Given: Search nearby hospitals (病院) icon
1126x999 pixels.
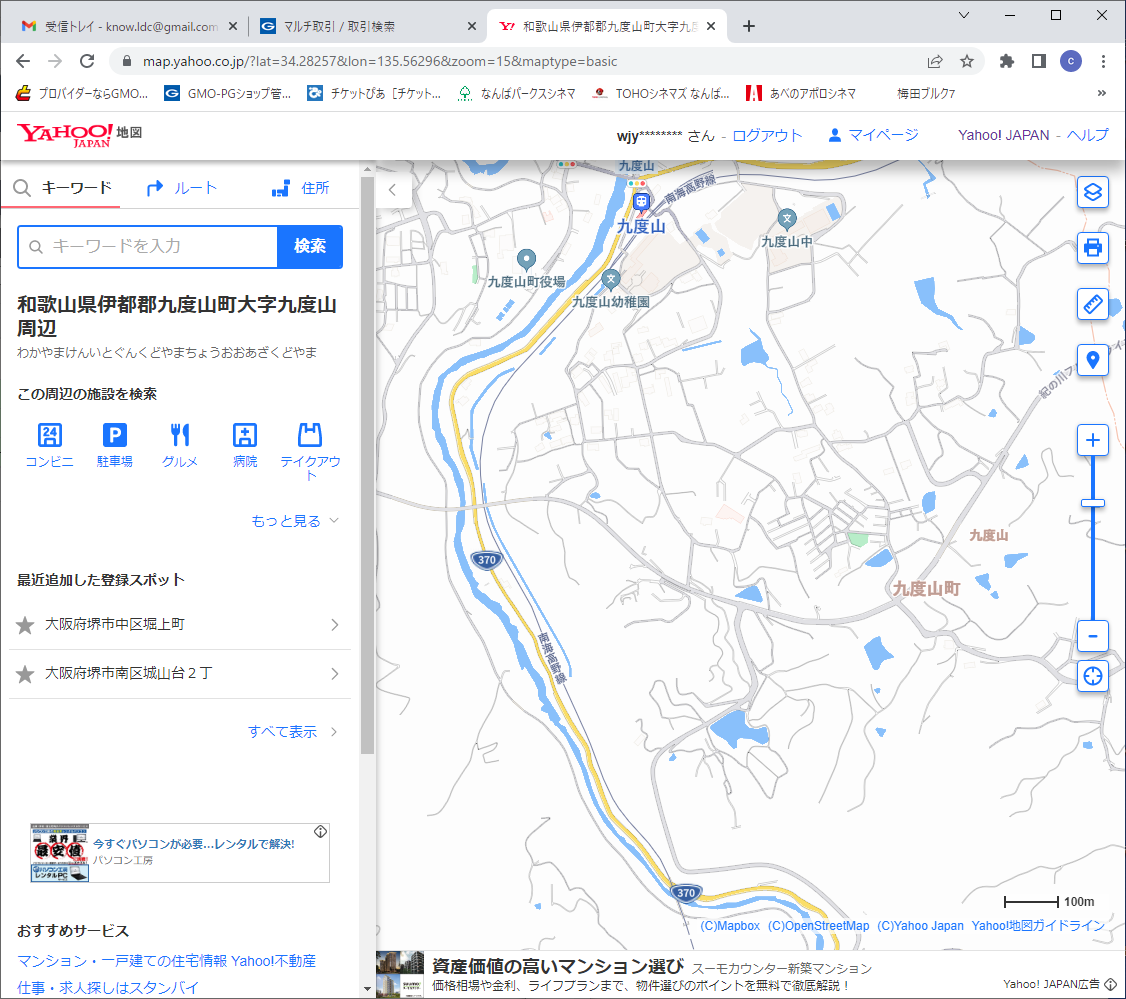Looking at the screenshot, I should tap(245, 435).
